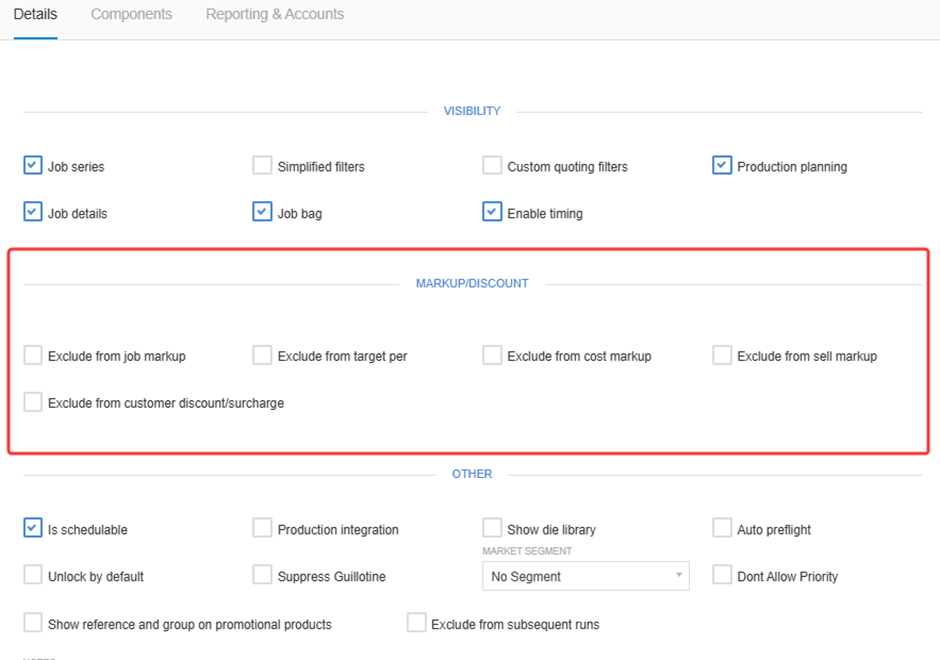This screenshot has height=660, width=940.
Task: Check Exclude from sell markup
Action: pyautogui.click(x=722, y=355)
